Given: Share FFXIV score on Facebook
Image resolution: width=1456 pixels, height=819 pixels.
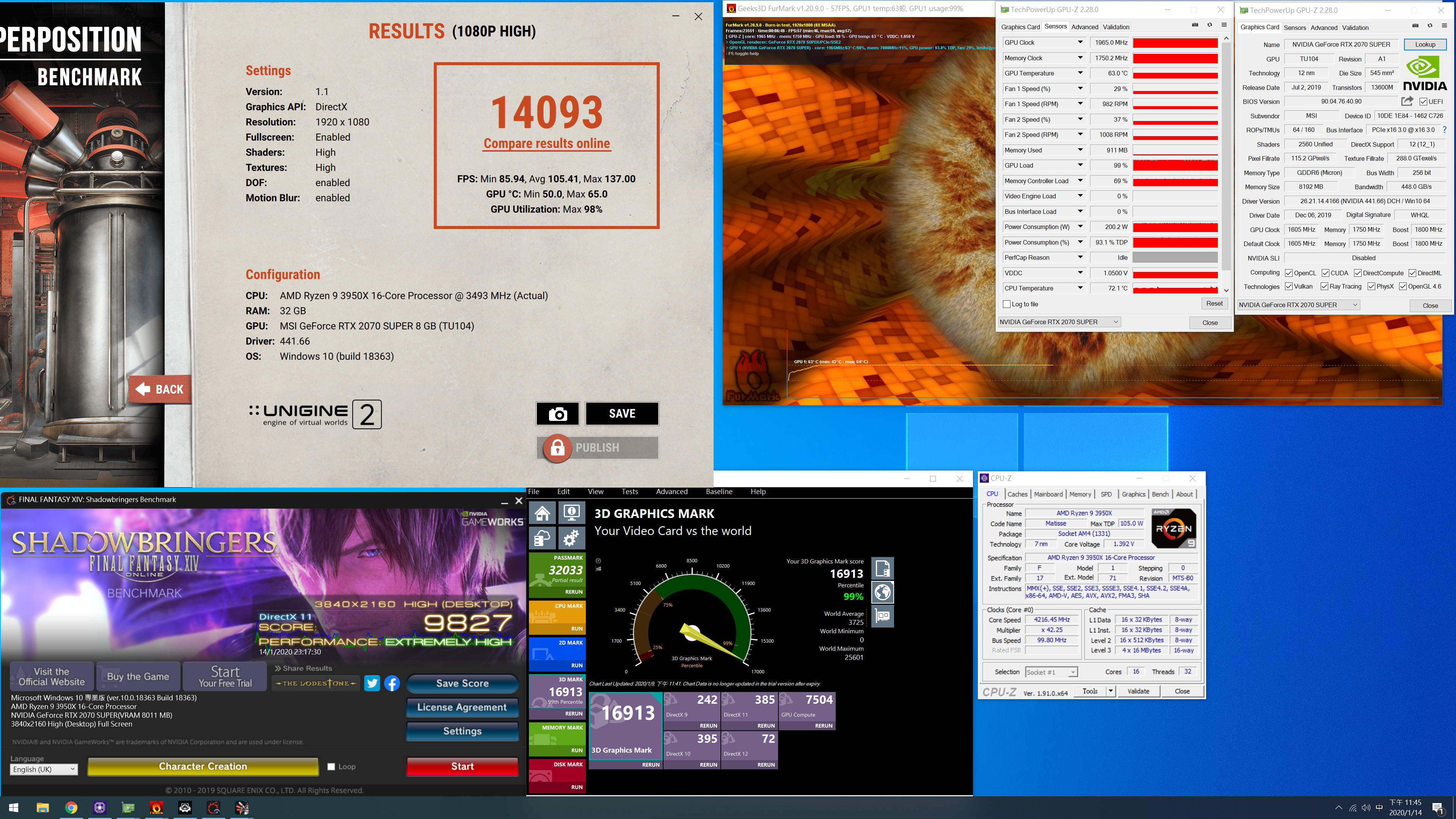Looking at the screenshot, I should [392, 683].
